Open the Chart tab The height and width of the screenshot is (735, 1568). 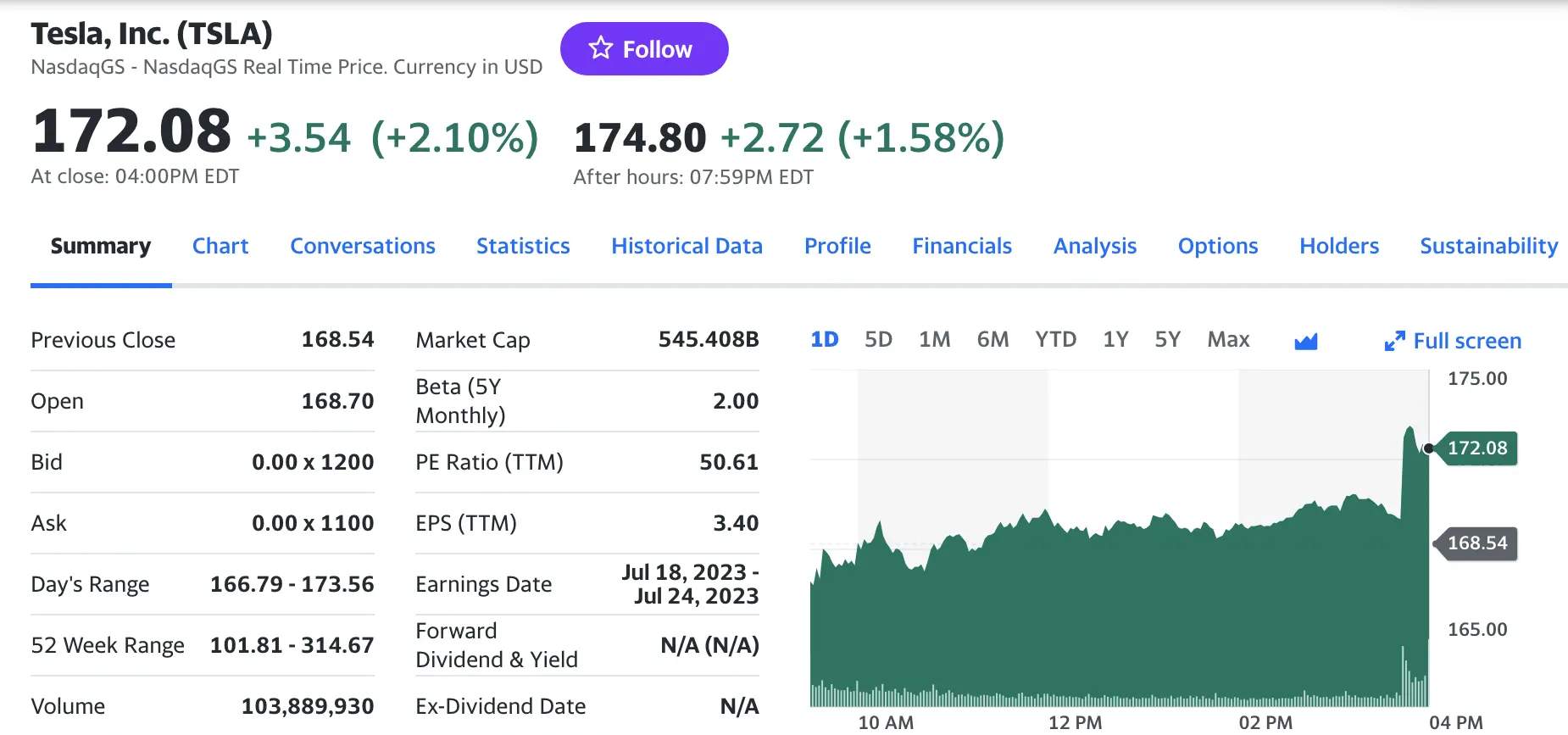(x=220, y=246)
